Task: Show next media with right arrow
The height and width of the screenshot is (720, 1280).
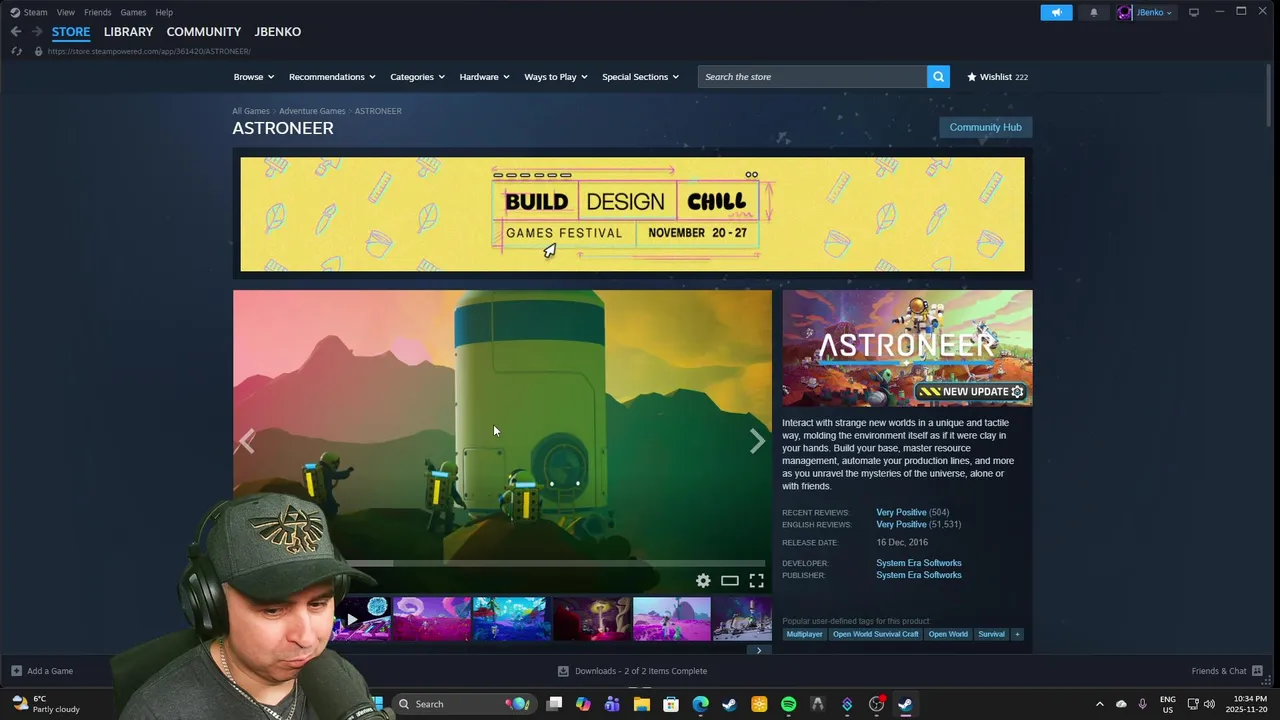Action: pos(758,441)
